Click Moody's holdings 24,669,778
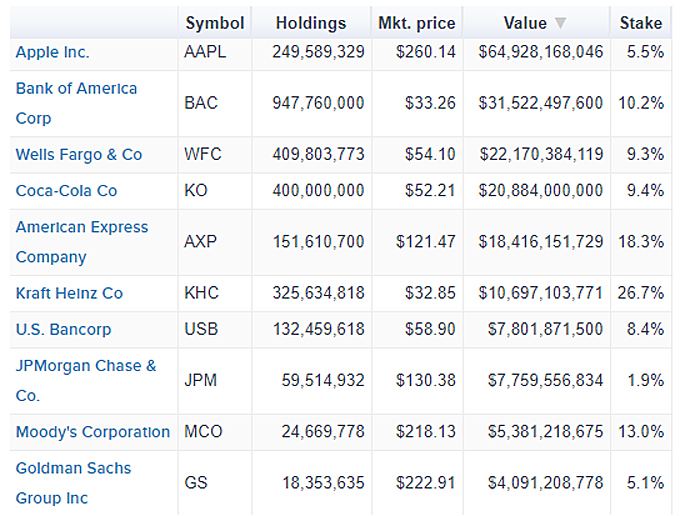This screenshot has width=680, height=516. (323, 432)
